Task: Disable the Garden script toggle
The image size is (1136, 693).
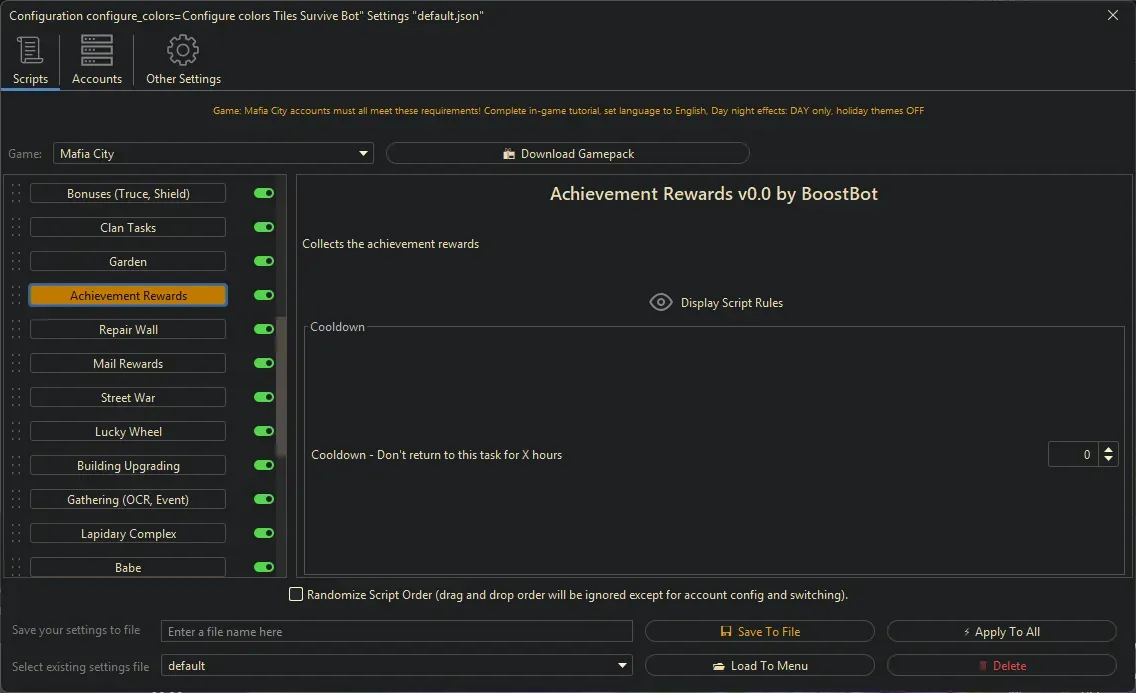Action: click(x=263, y=261)
